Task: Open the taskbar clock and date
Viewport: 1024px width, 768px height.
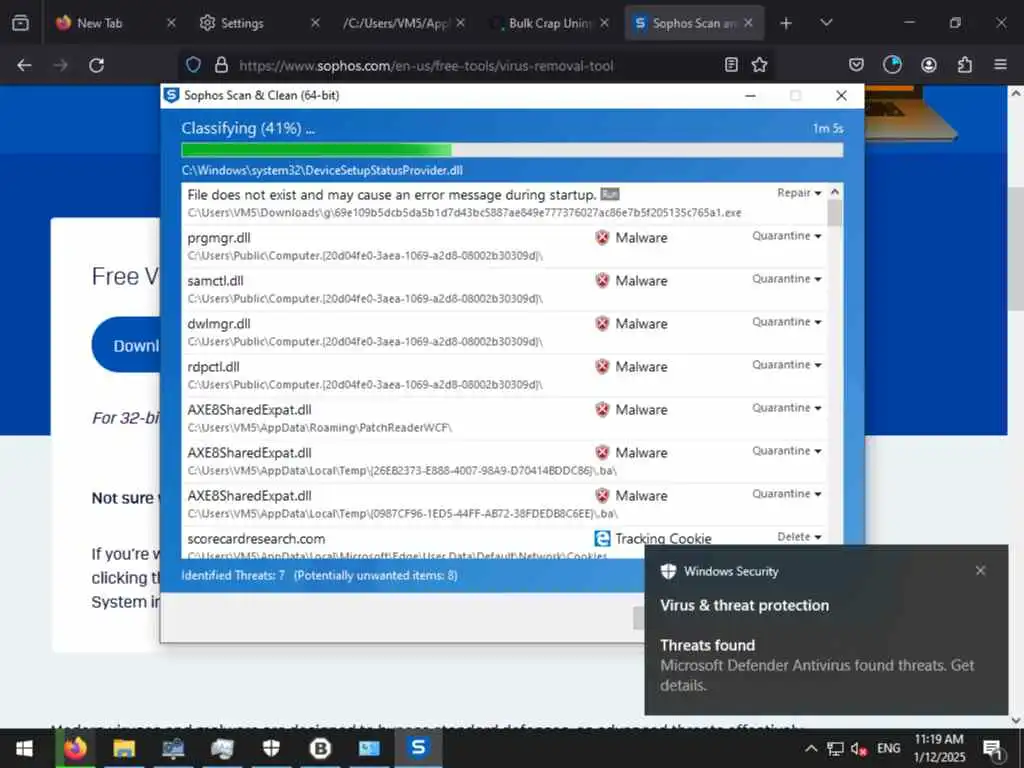Action: click(x=939, y=748)
